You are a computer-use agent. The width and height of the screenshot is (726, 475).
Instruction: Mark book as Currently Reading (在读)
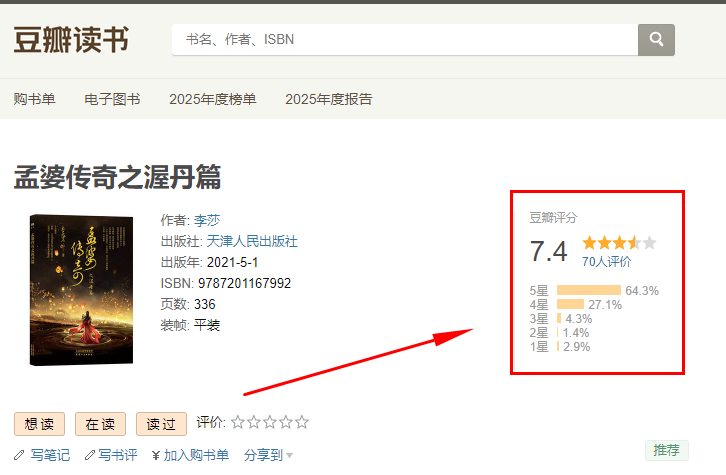tap(100, 424)
